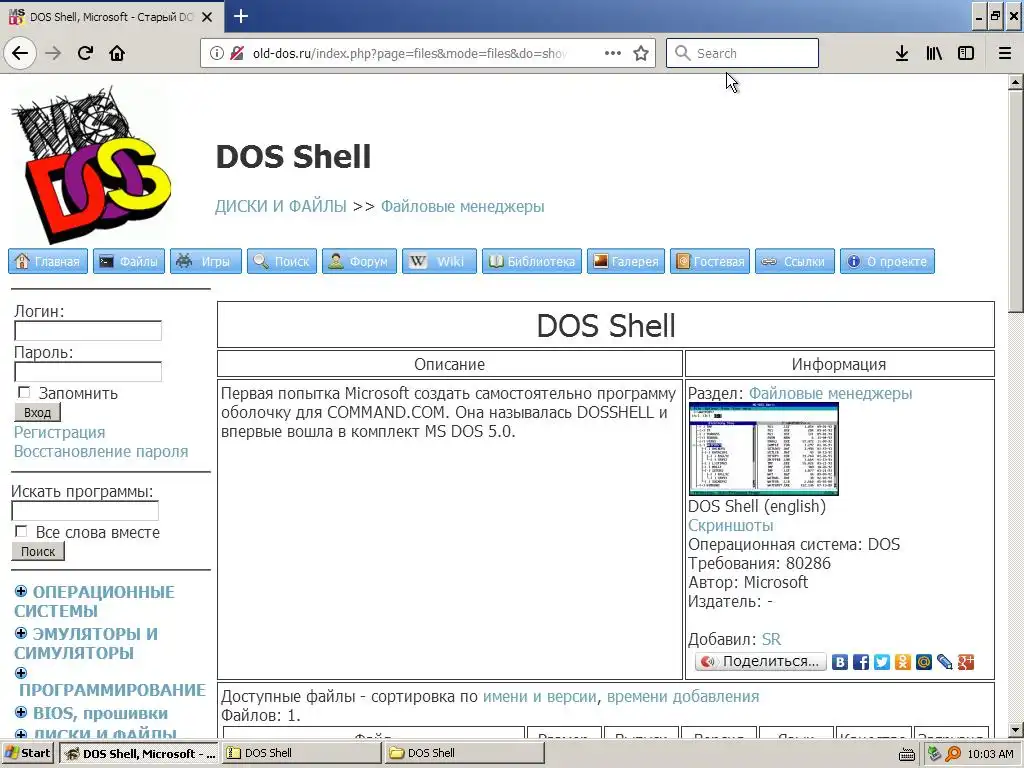Open the Главная menu tab
This screenshot has width=1024, height=768.
tap(48, 261)
